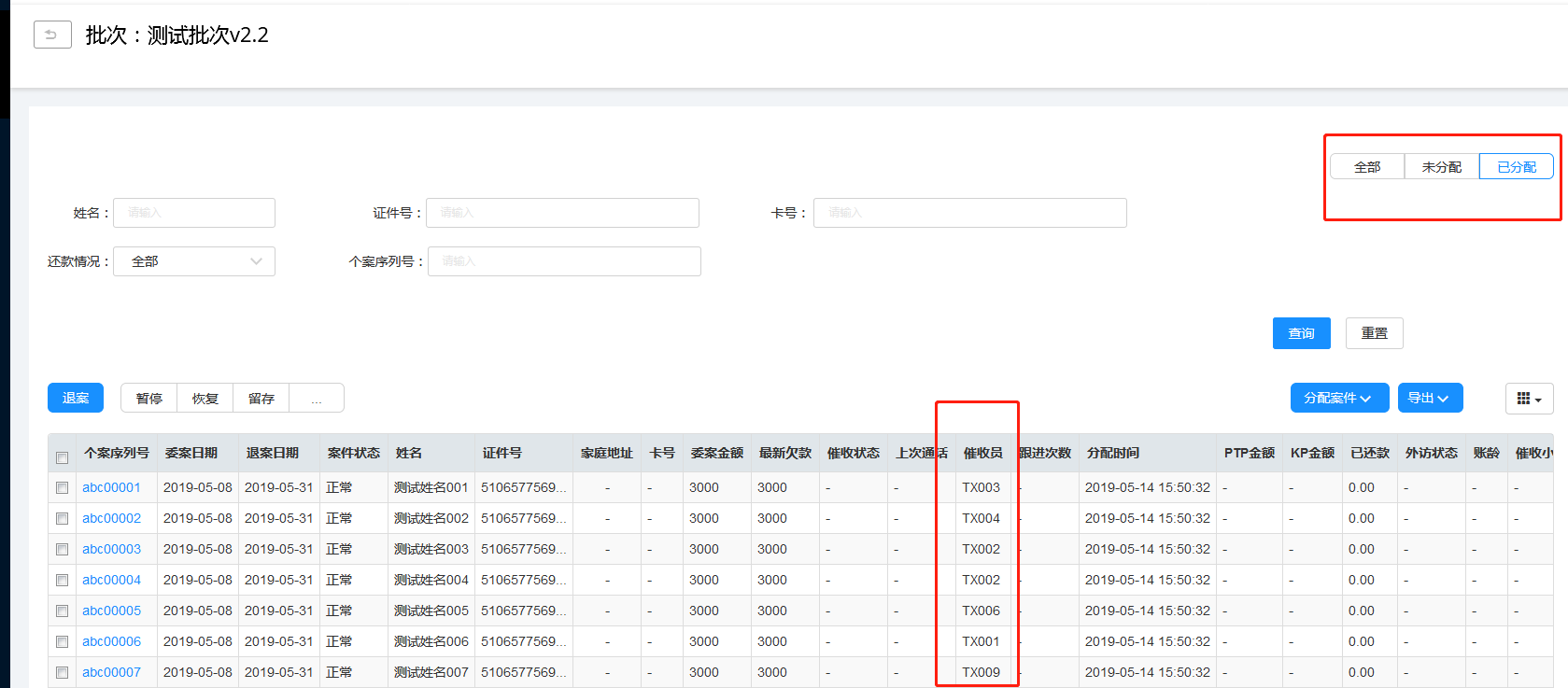This screenshot has width=1568, height=688.
Task: Open case link abc00003
Action: [x=111, y=549]
